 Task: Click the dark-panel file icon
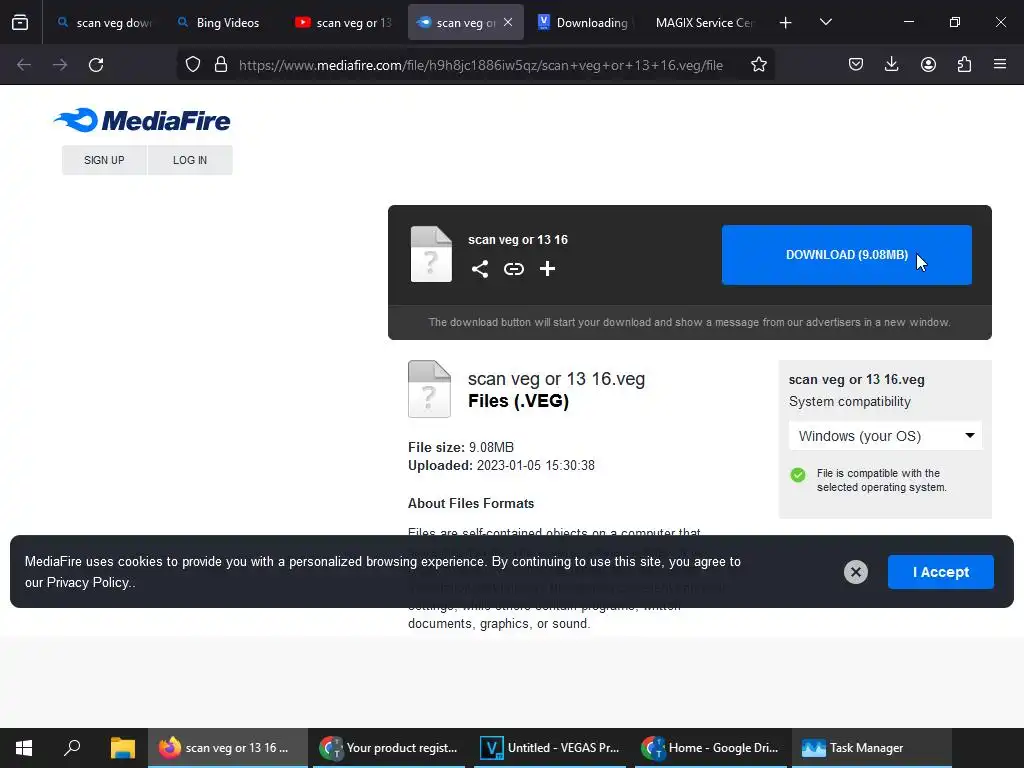click(x=431, y=254)
